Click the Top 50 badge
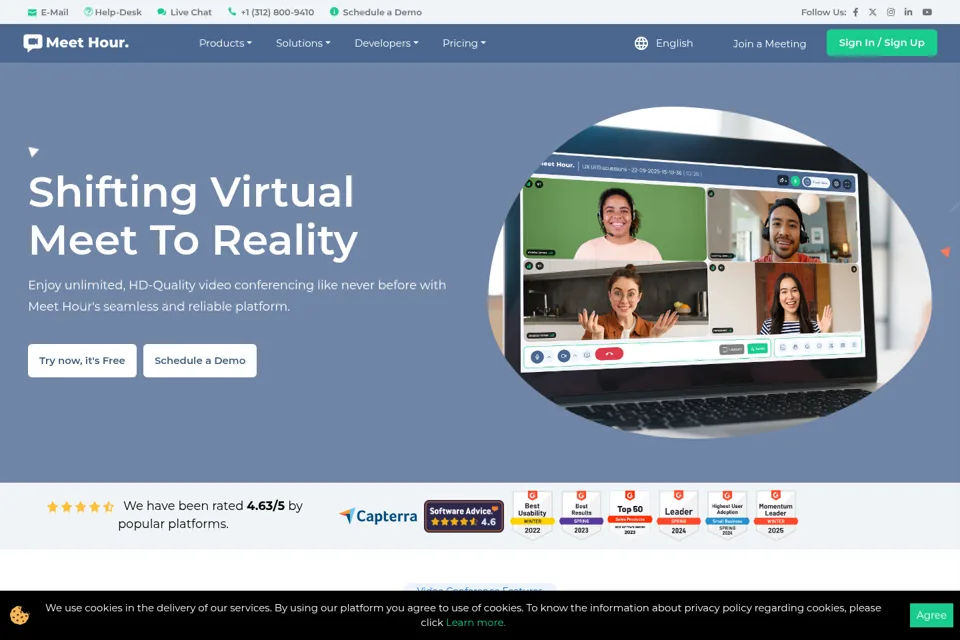The image size is (960, 640). [629, 514]
